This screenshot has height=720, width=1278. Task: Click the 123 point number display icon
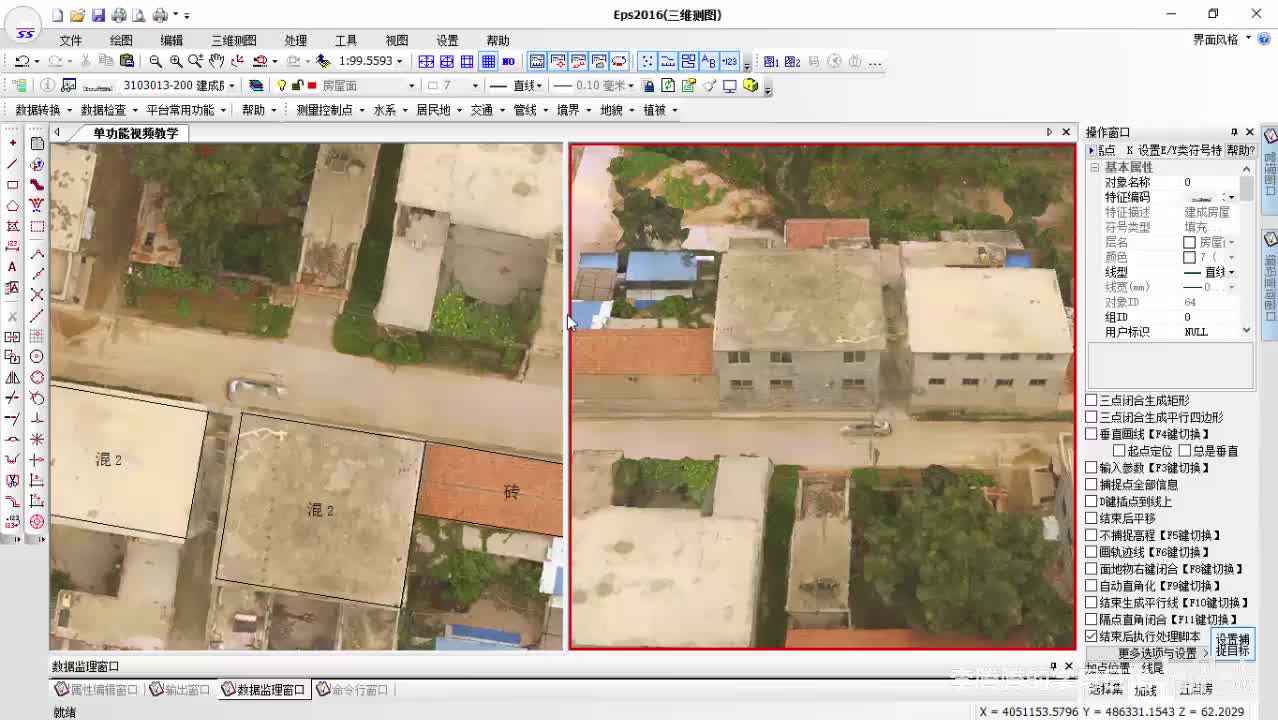point(730,61)
